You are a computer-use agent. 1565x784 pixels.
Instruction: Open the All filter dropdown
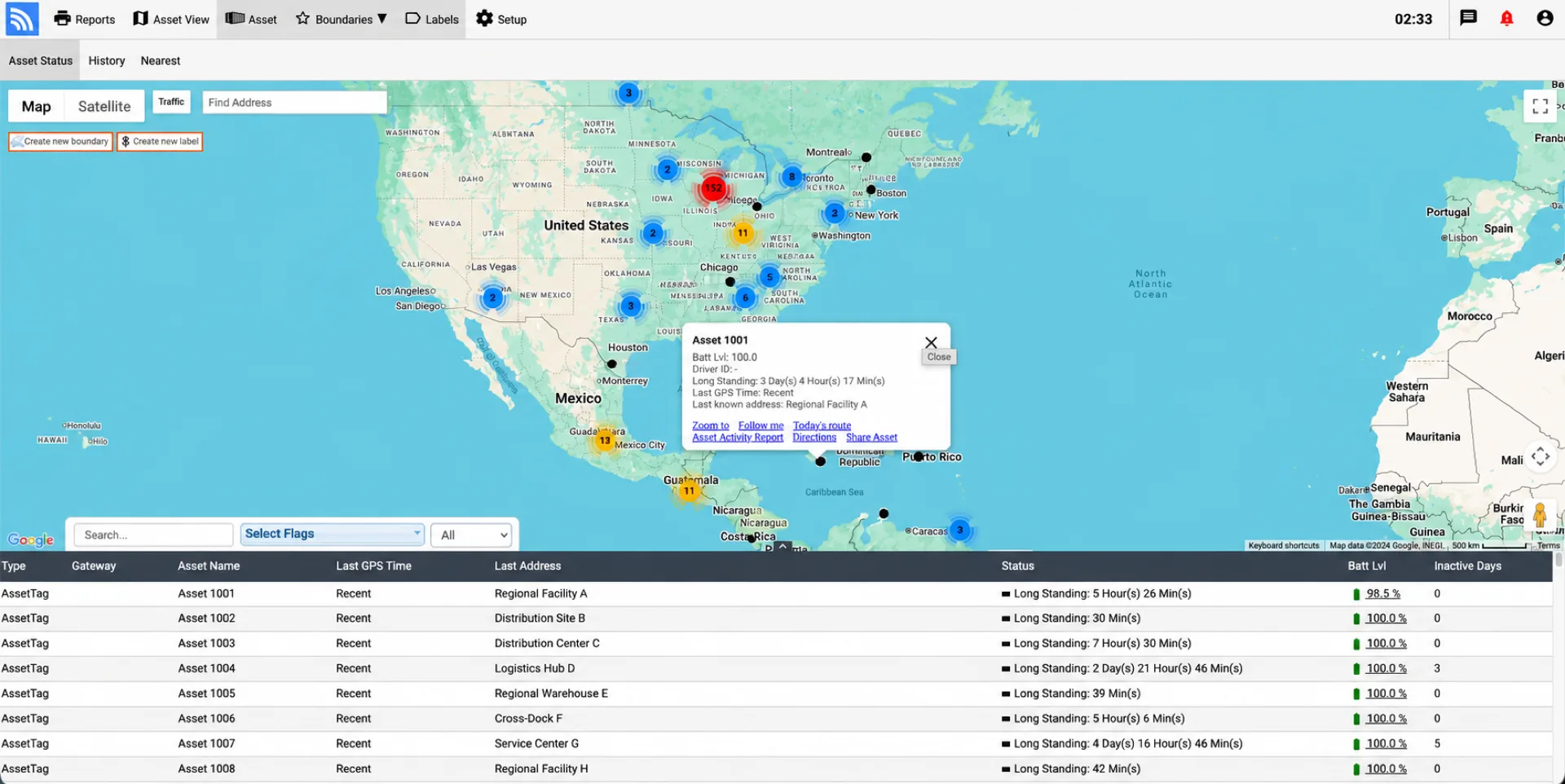click(x=471, y=535)
